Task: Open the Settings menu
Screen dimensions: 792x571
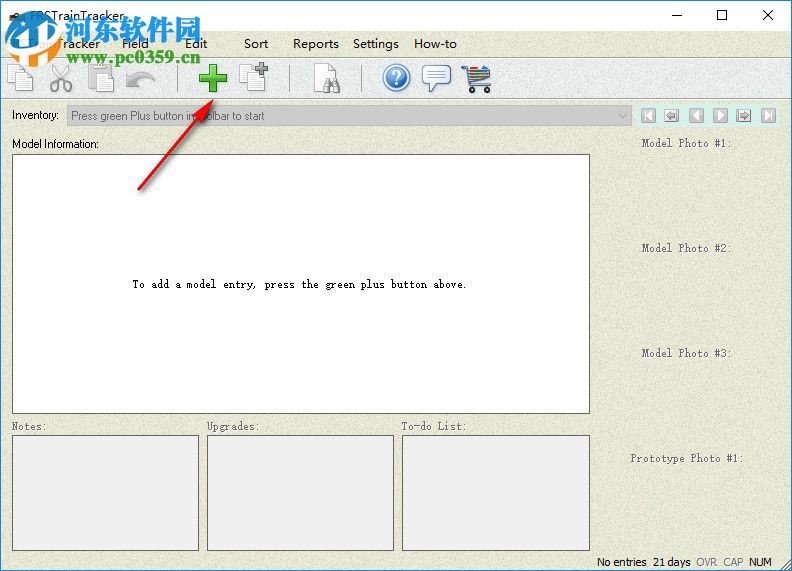Action: click(x=376, y=44)
